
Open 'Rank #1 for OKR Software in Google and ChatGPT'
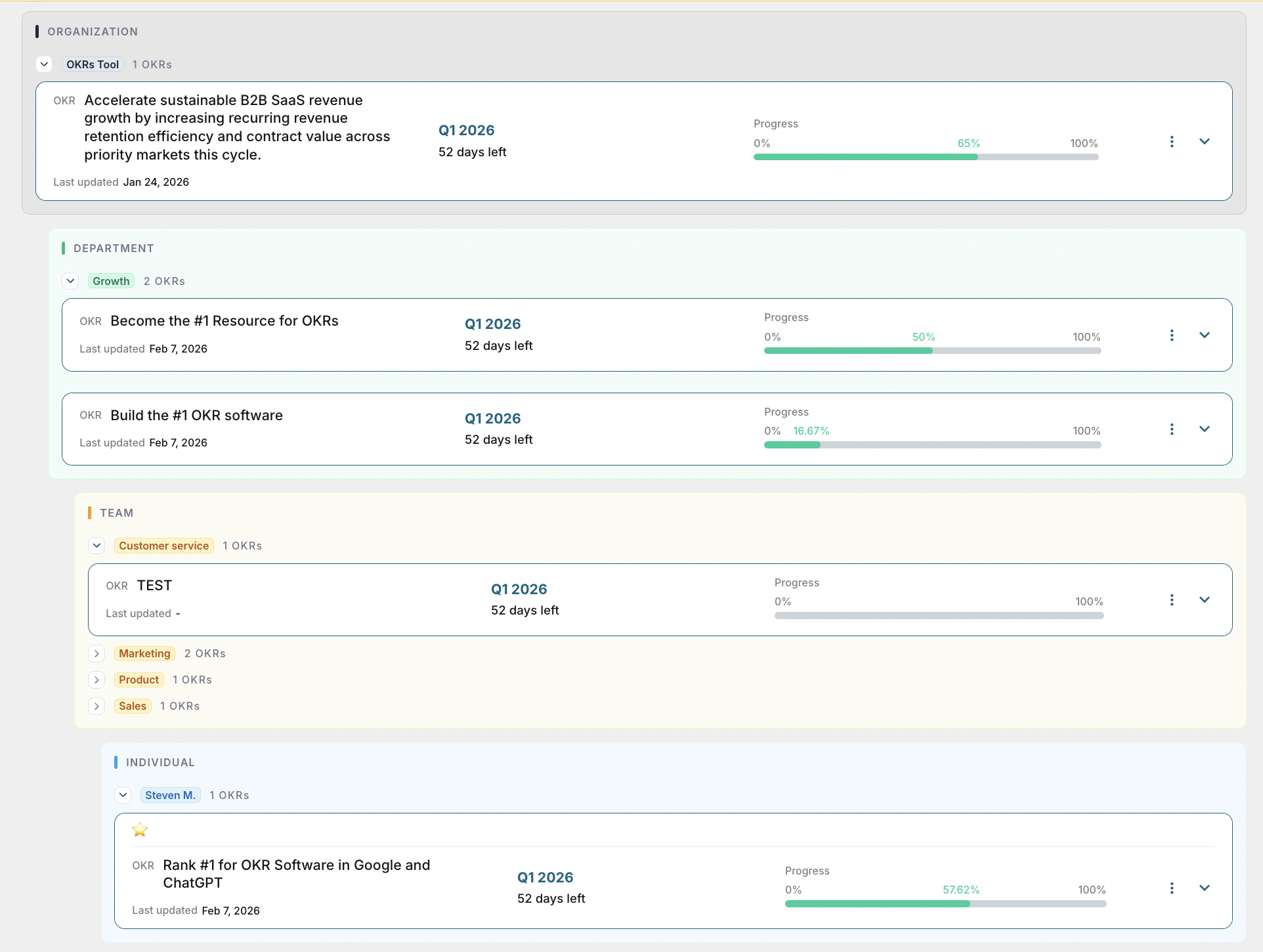296,874
